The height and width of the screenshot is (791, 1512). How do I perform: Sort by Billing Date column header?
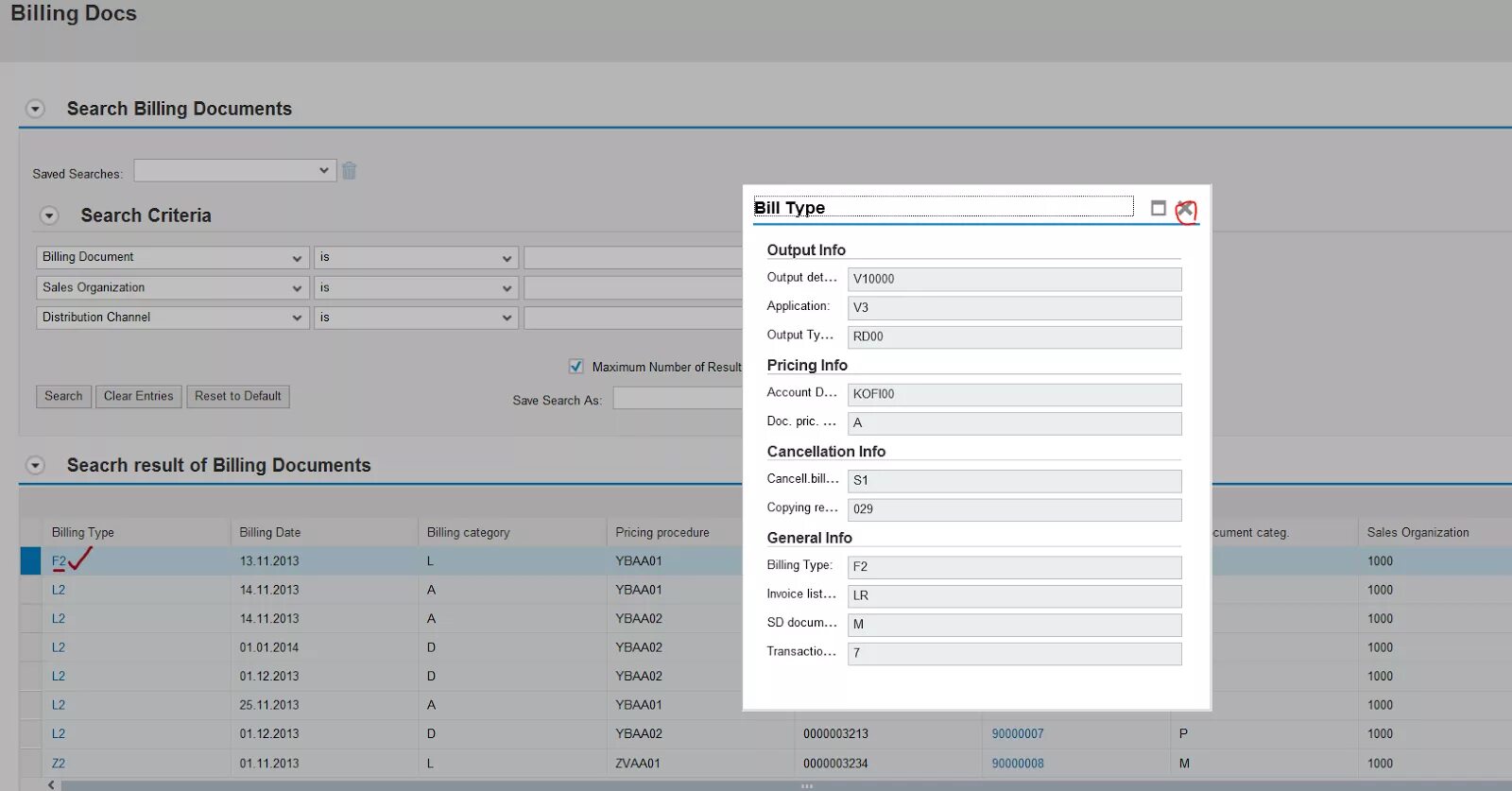(270, 533)
